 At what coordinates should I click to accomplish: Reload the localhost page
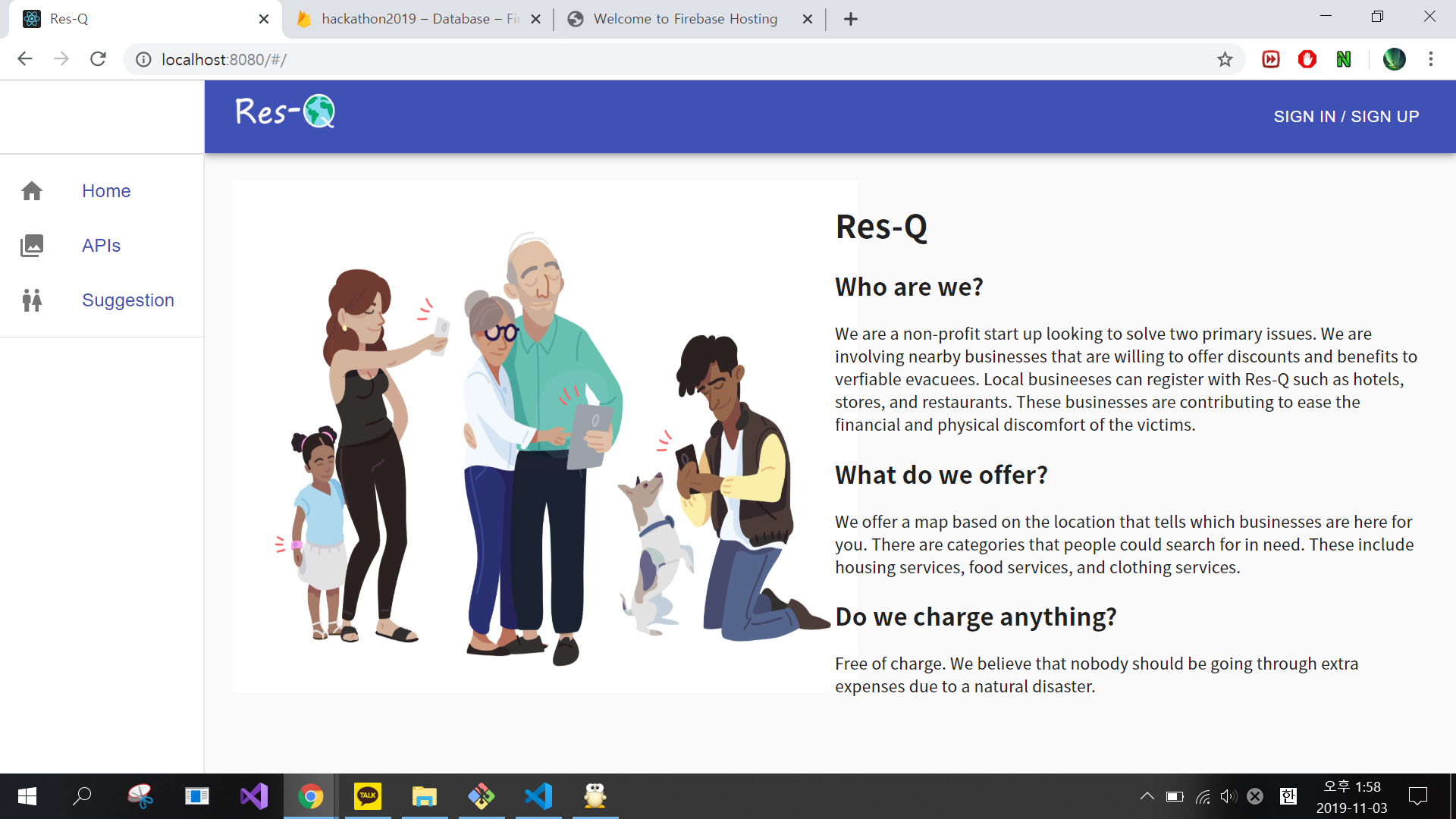[x=98, y=59]
